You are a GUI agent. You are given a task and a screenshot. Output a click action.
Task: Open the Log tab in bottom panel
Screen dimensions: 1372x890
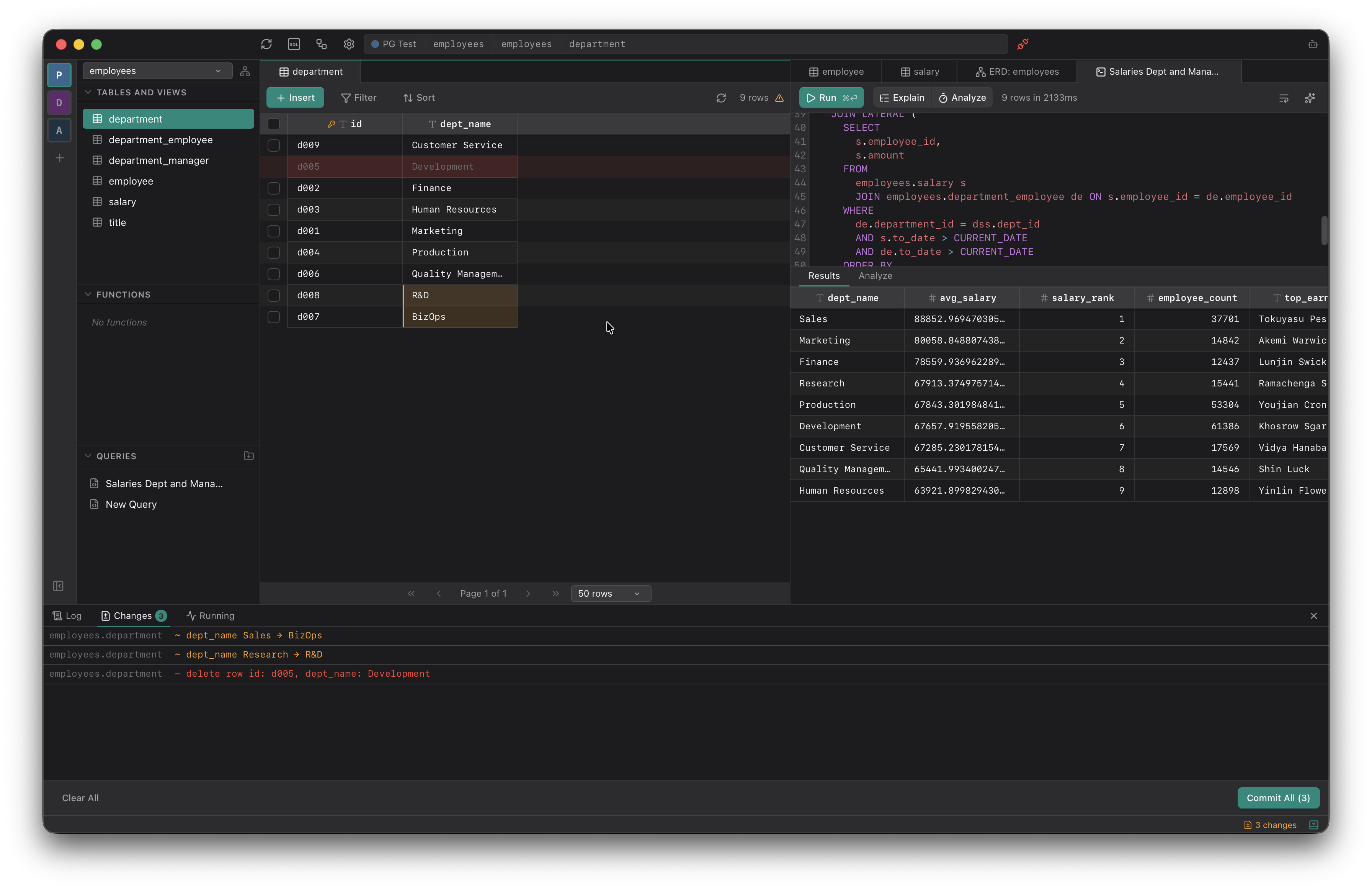[67, 615]
